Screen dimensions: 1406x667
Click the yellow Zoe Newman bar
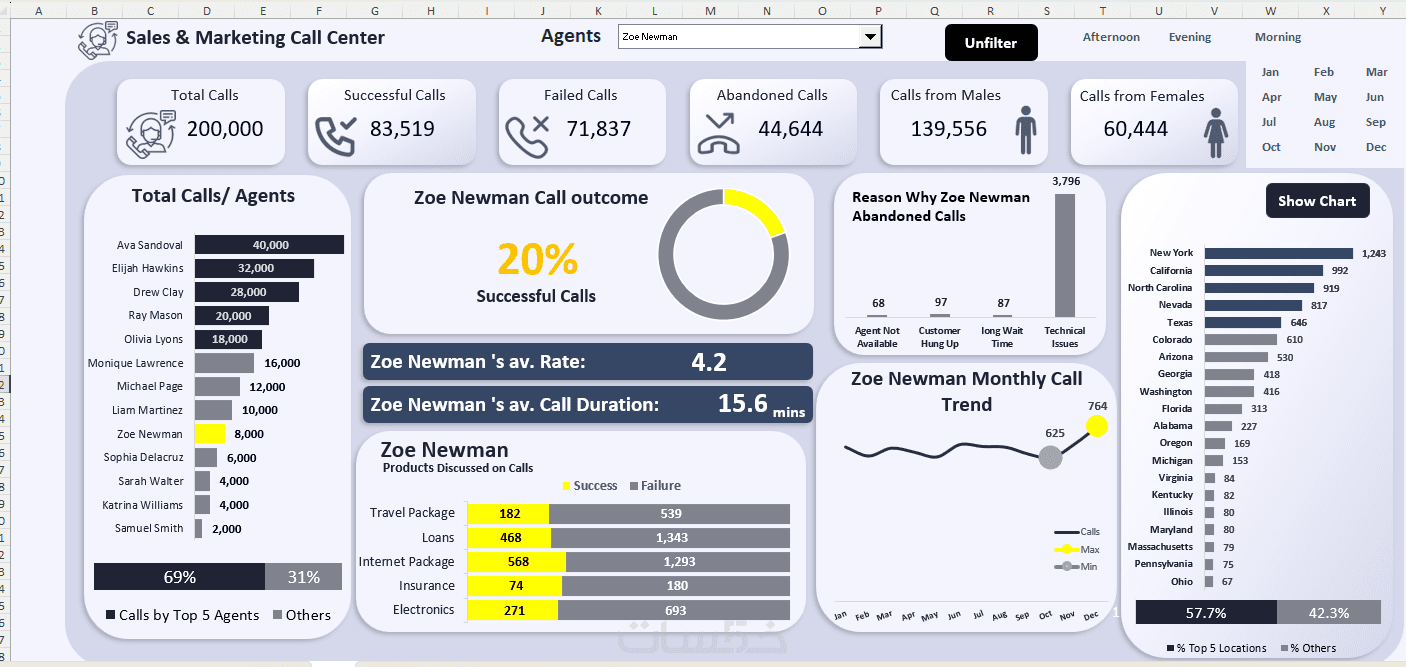210,434
